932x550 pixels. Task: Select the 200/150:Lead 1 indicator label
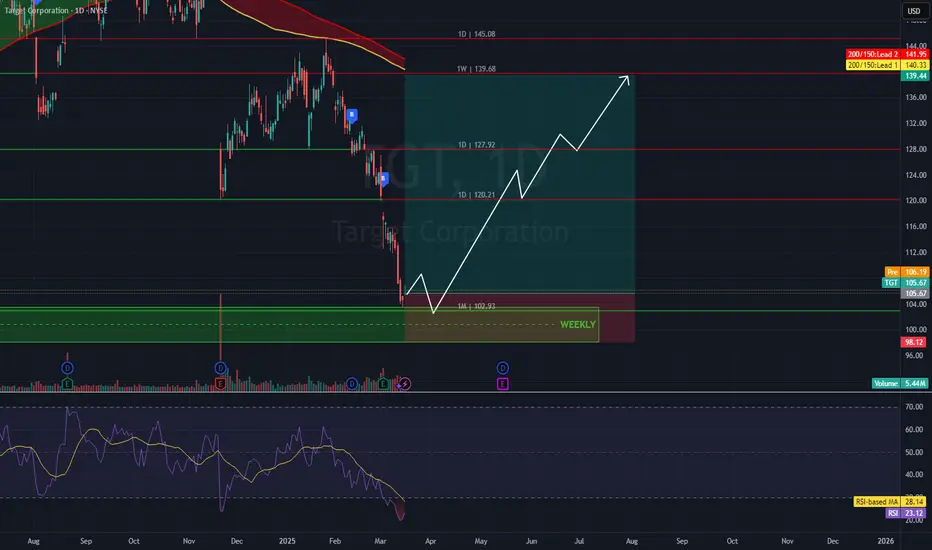point(887,65)
